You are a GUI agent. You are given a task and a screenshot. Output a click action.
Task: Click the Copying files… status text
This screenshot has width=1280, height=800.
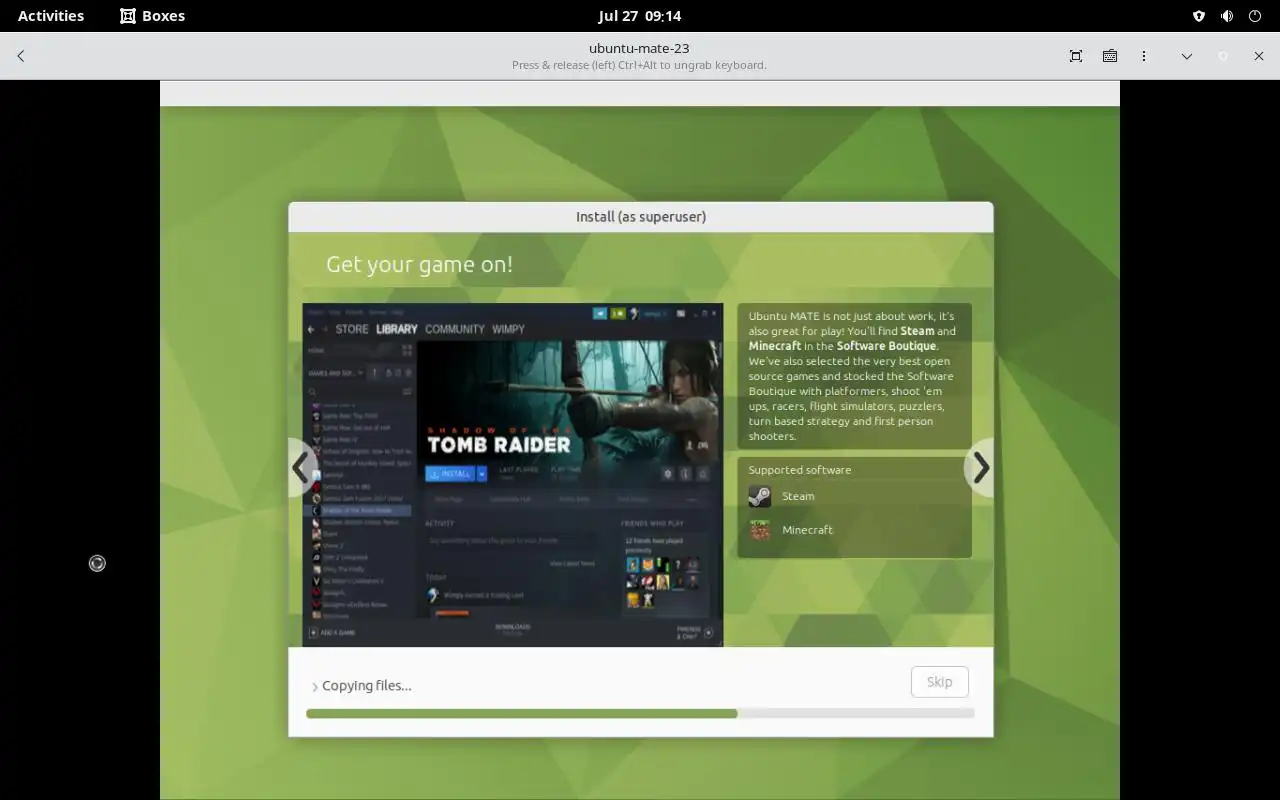point(367,686)
